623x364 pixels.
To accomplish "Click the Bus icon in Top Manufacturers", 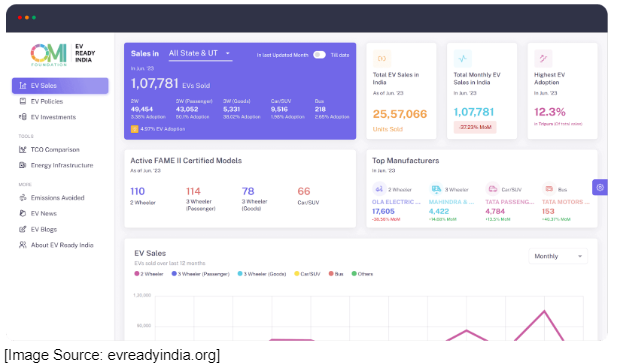I will pos(549,189).
